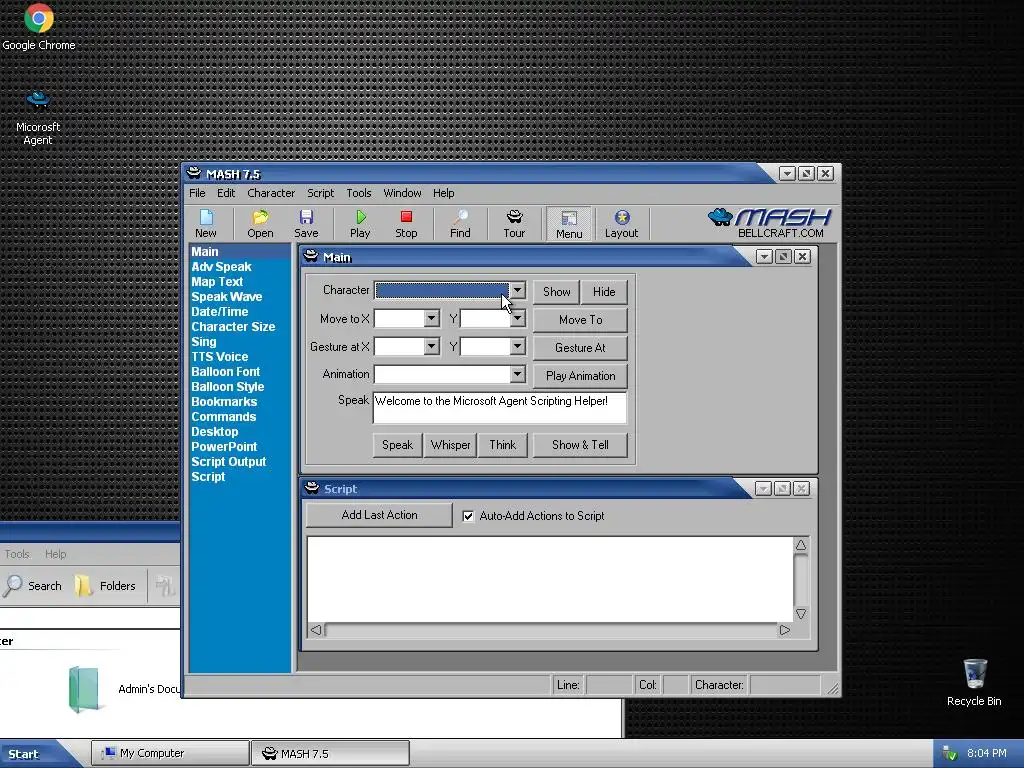
Task: Open the Window menu
Action: 402,193
